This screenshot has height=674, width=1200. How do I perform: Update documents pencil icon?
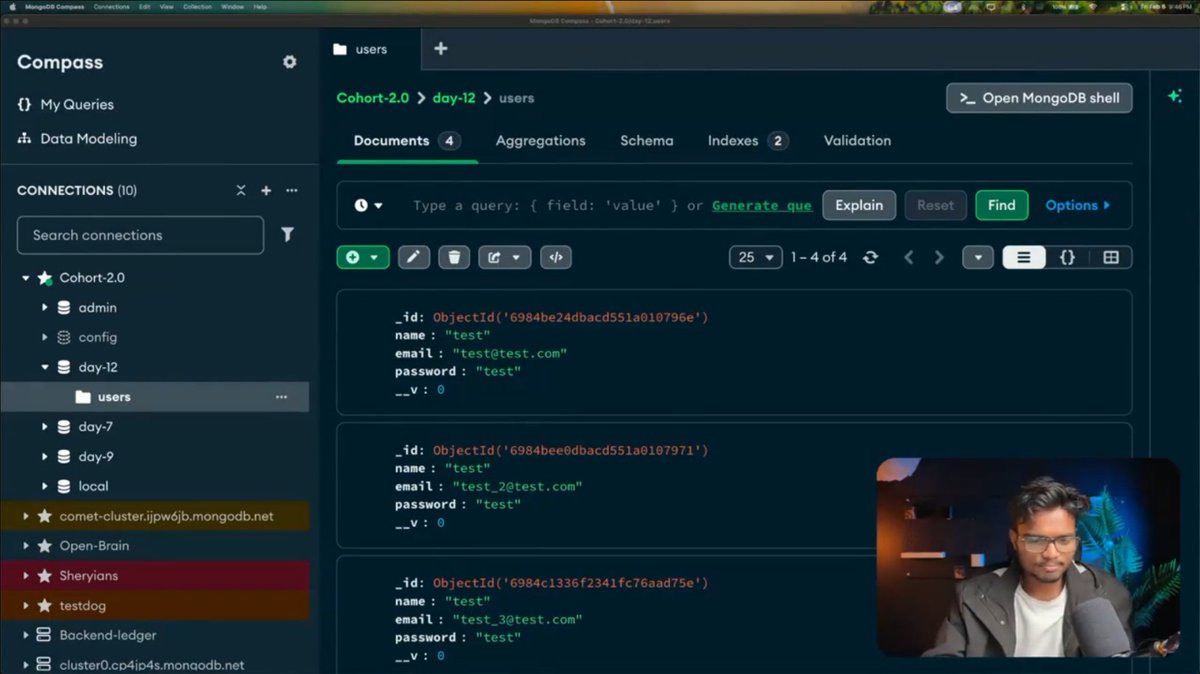pyautogui.click(x=414, y=257)
